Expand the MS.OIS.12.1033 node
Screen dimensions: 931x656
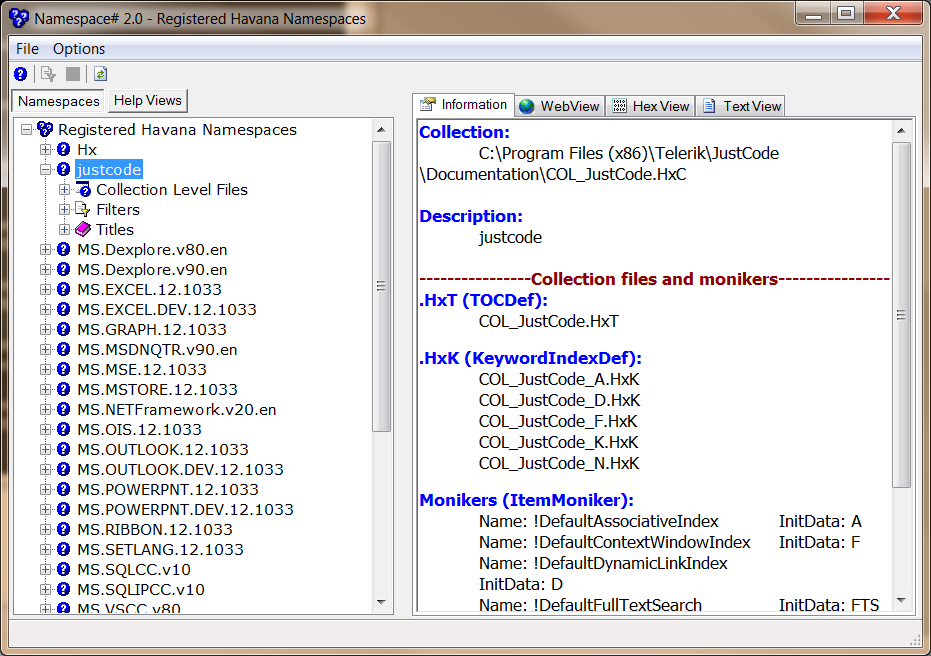(x=45, y=429)
